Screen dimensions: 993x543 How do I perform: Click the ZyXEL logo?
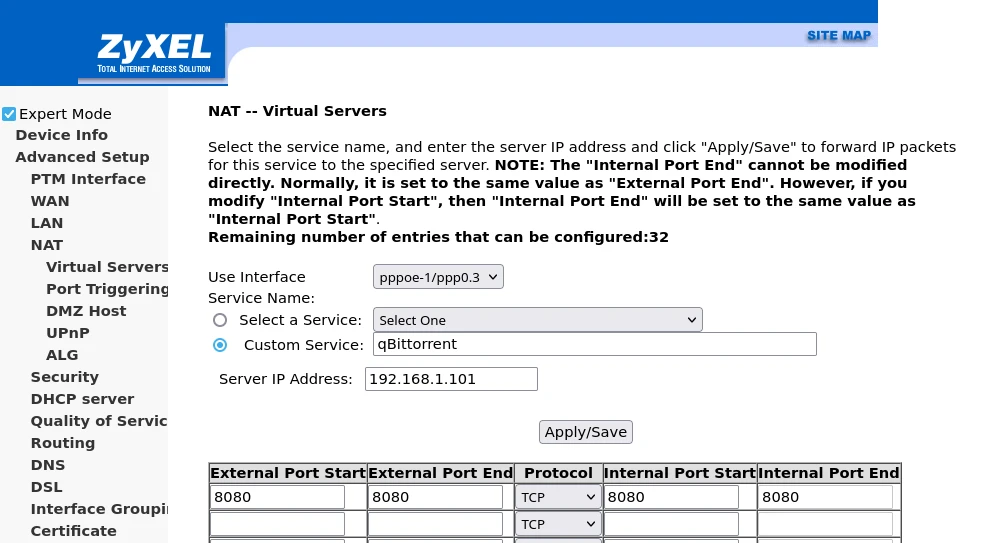pyautogui.click(x=153, y=53)
